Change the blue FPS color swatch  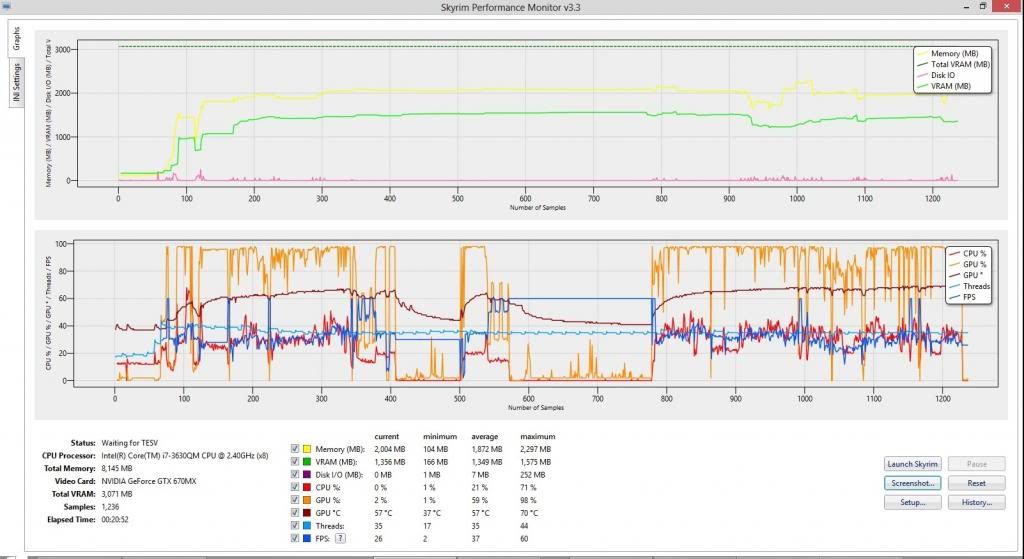(307, 539)
